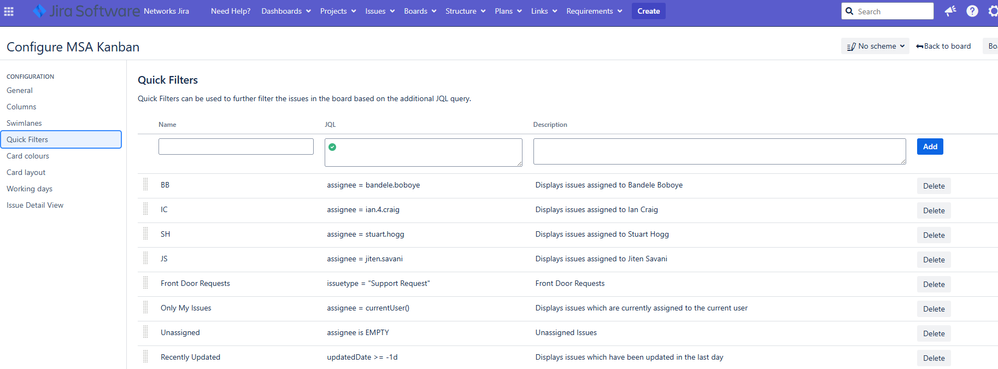Open Swimlanes configuration section

24,123
